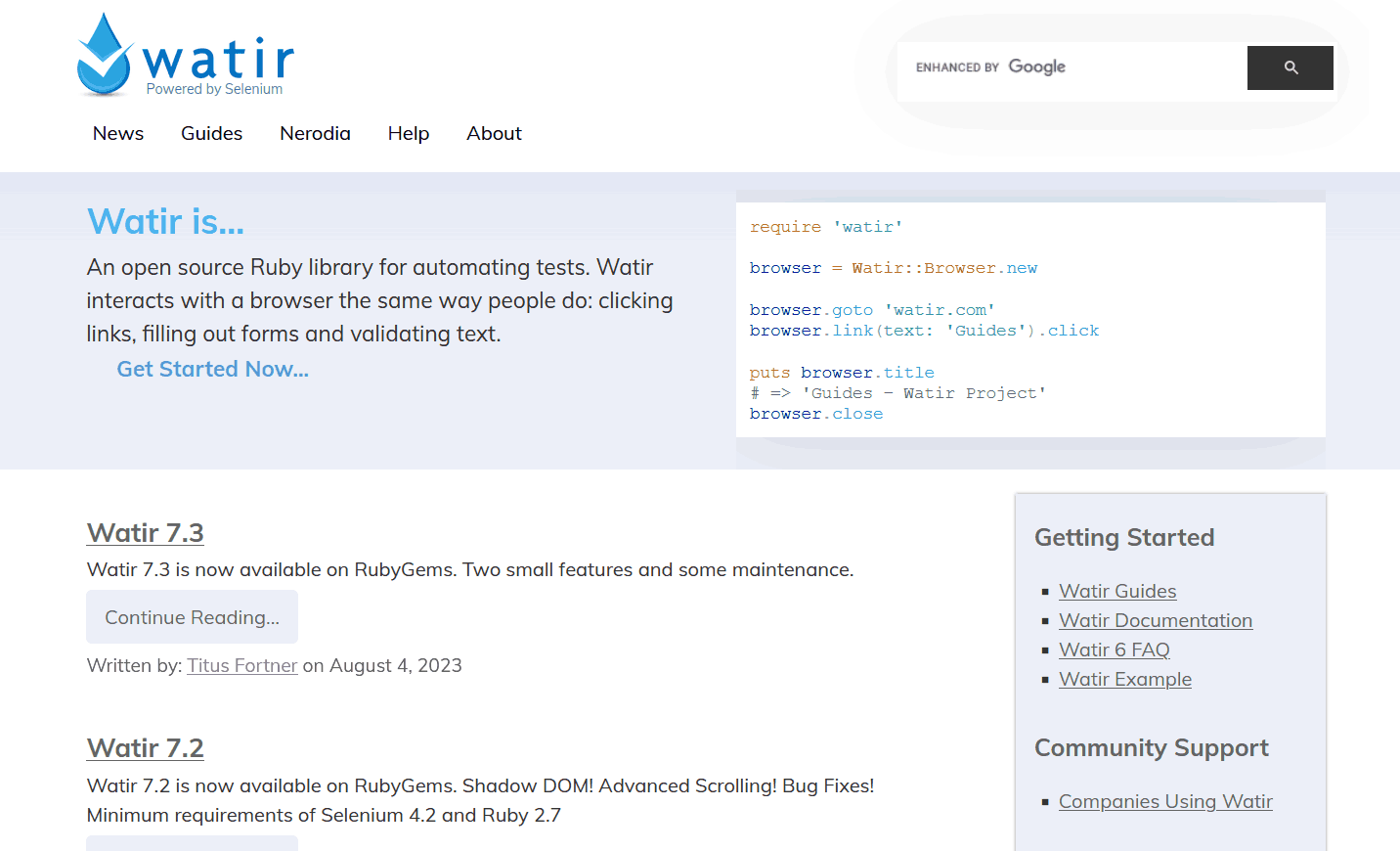This screenshot has width=1400, height=851.
Task: Open the Watir 7.3 article heading
Action: (x=145, y=533)
